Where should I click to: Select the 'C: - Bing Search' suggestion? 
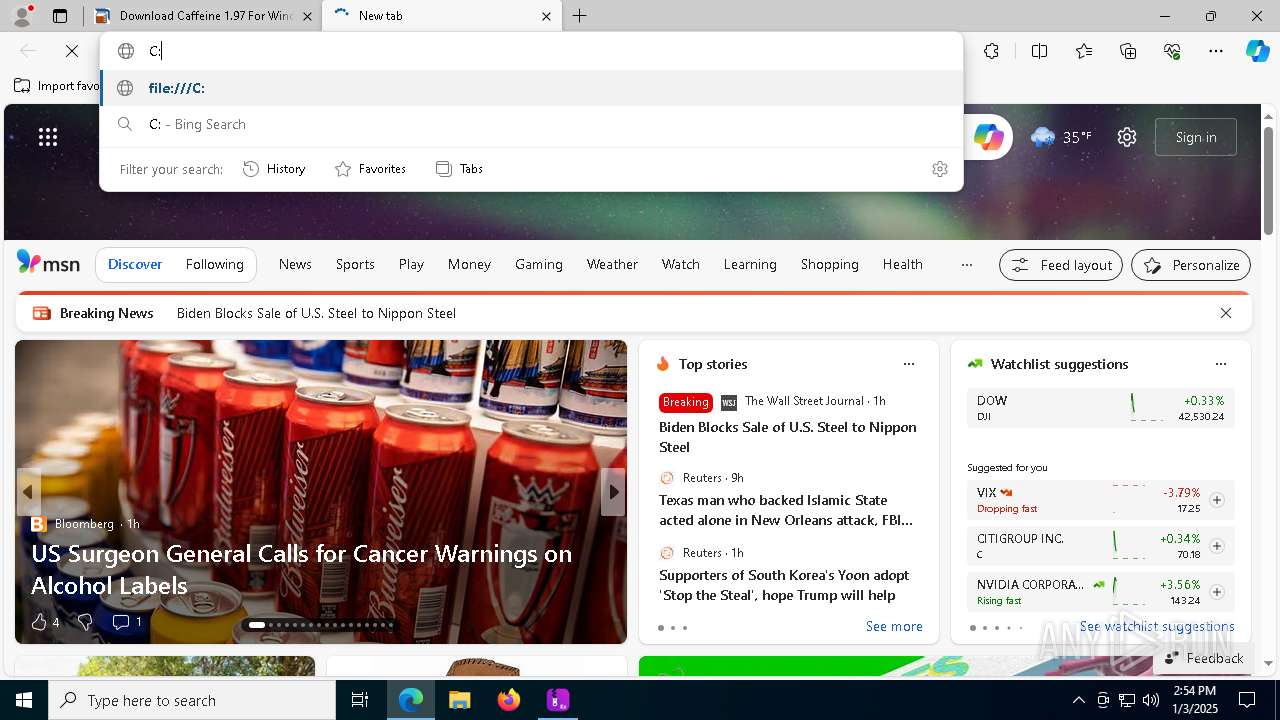[531, 124]
